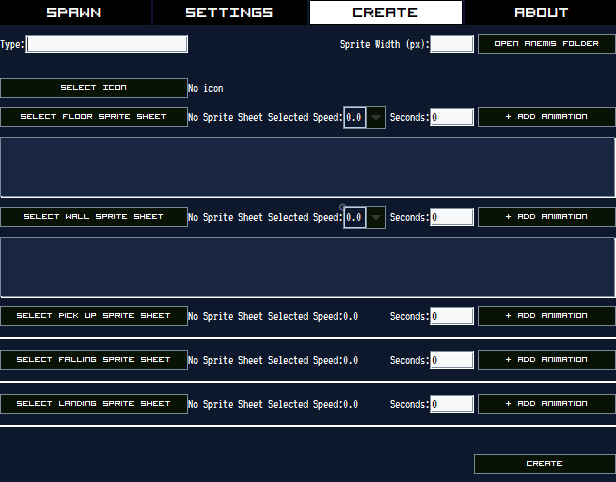
Task: Select the Create tab
Action: (386, 12)
